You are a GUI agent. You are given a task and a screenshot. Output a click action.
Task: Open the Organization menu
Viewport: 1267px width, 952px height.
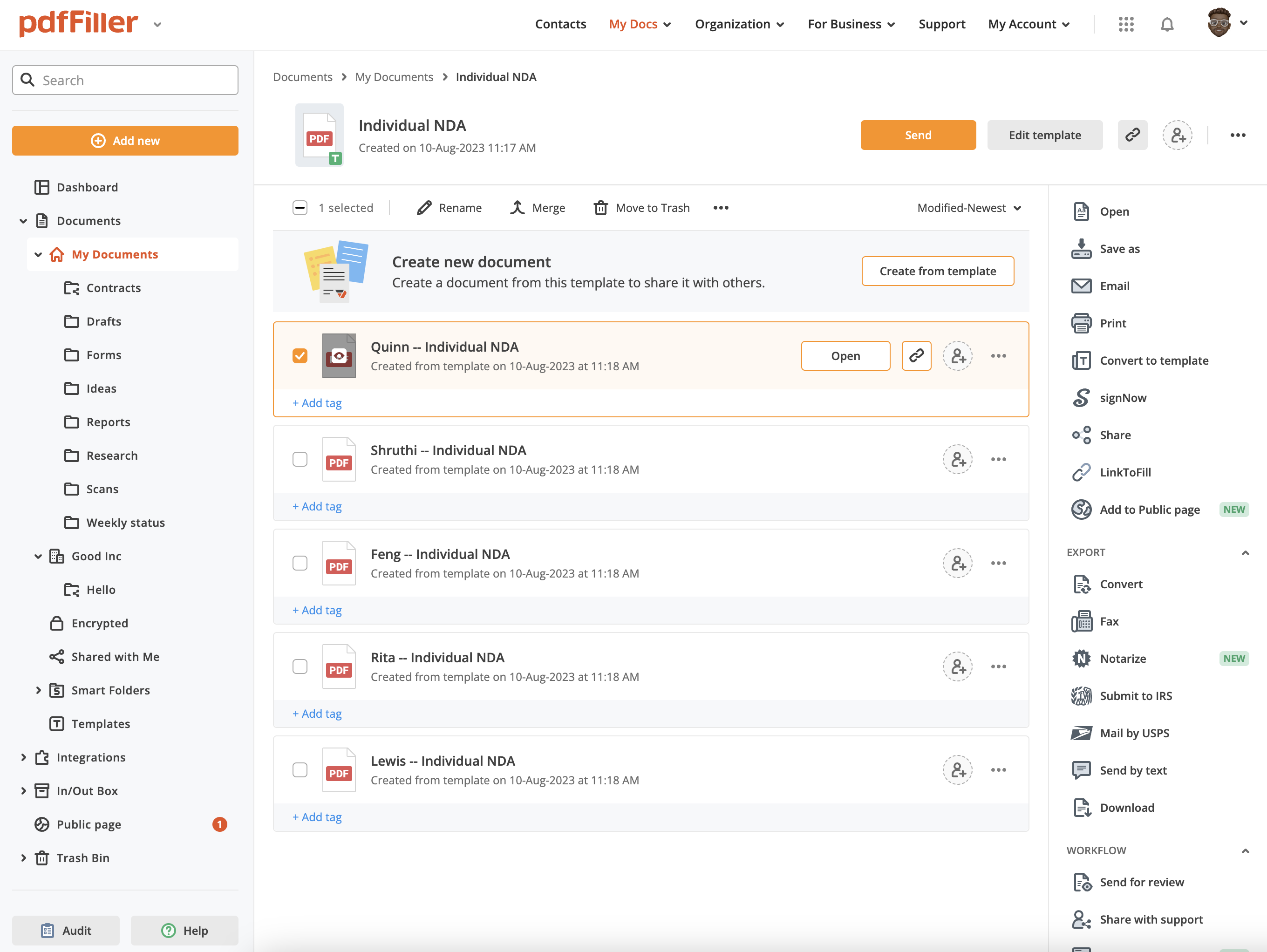(x=739, y=24)
